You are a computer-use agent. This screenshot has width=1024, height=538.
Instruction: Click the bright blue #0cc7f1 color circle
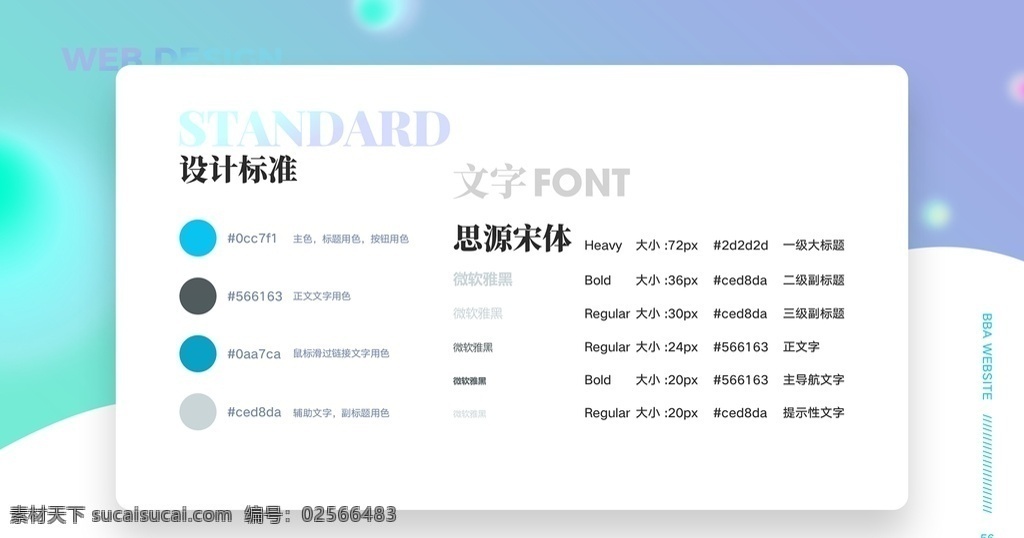[x=198, y=238]
